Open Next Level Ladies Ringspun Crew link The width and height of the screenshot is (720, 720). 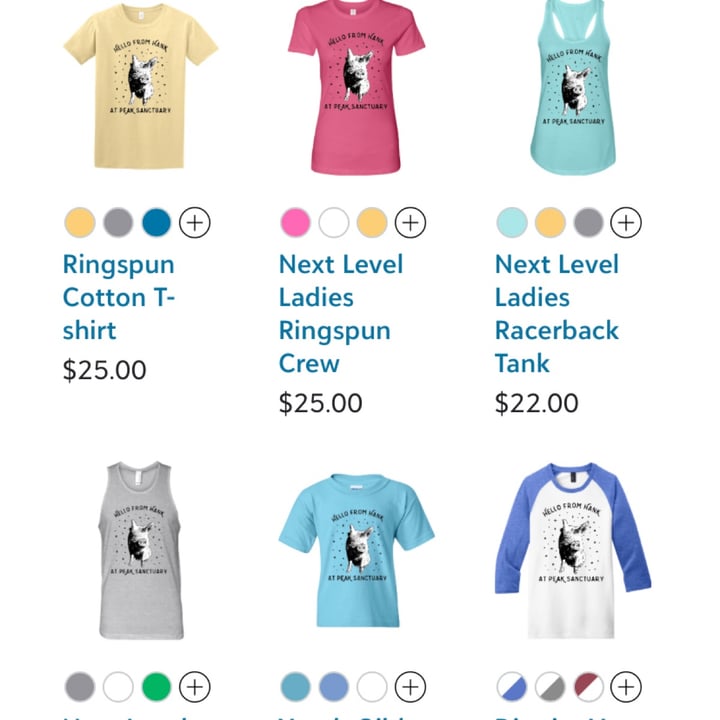pos(341,314)
